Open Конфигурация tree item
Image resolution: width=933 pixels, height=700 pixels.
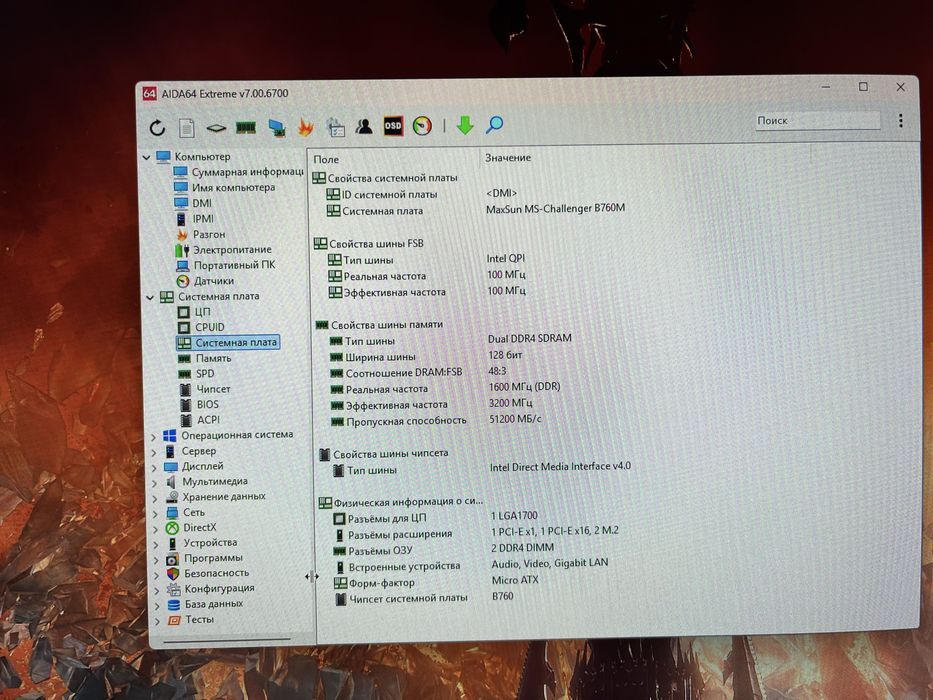(x=211, y=589)
